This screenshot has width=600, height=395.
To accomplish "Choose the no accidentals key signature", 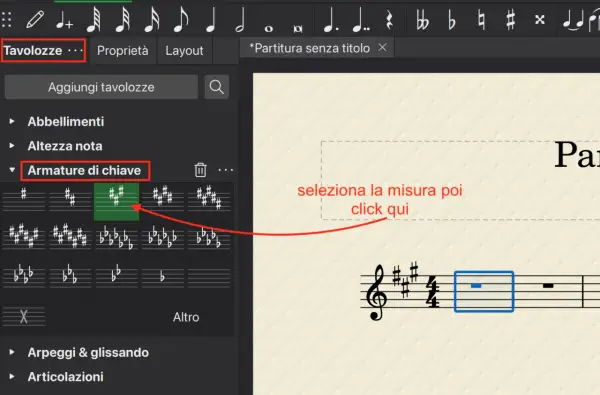I will [x=209, y=276].
